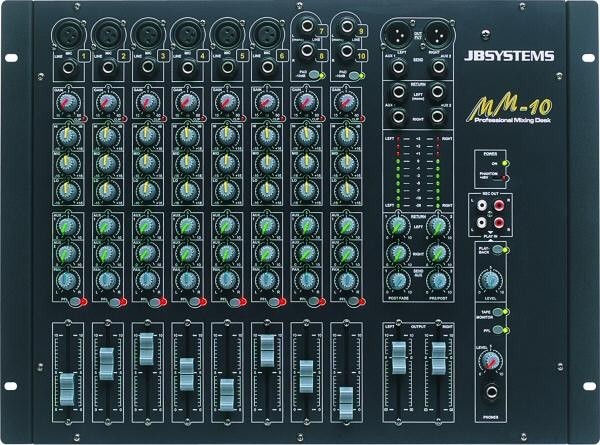The height and width of the screenshot is (445, 600).
Task: Toggle the channel 1 PFL button
Action: tap(76, 302)
